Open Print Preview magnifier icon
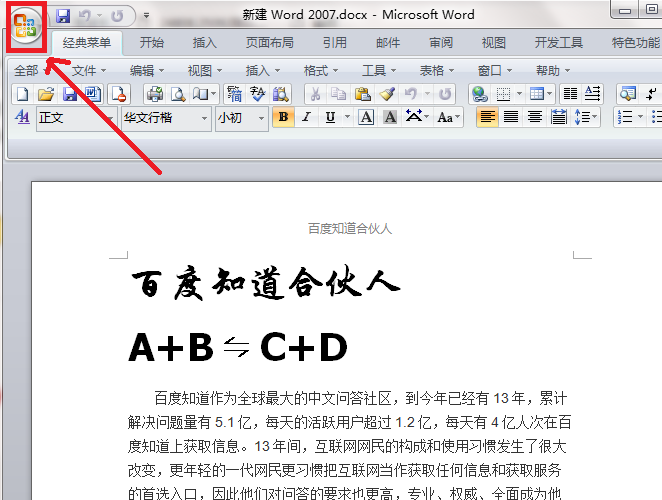662x500 pixels. [178, 94]
